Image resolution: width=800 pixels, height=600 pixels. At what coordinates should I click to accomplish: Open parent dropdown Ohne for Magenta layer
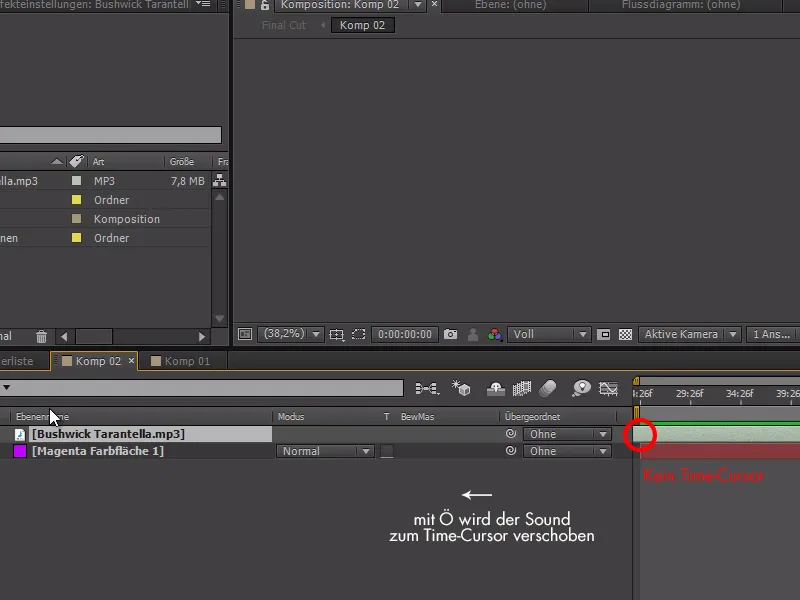(567, 451)
